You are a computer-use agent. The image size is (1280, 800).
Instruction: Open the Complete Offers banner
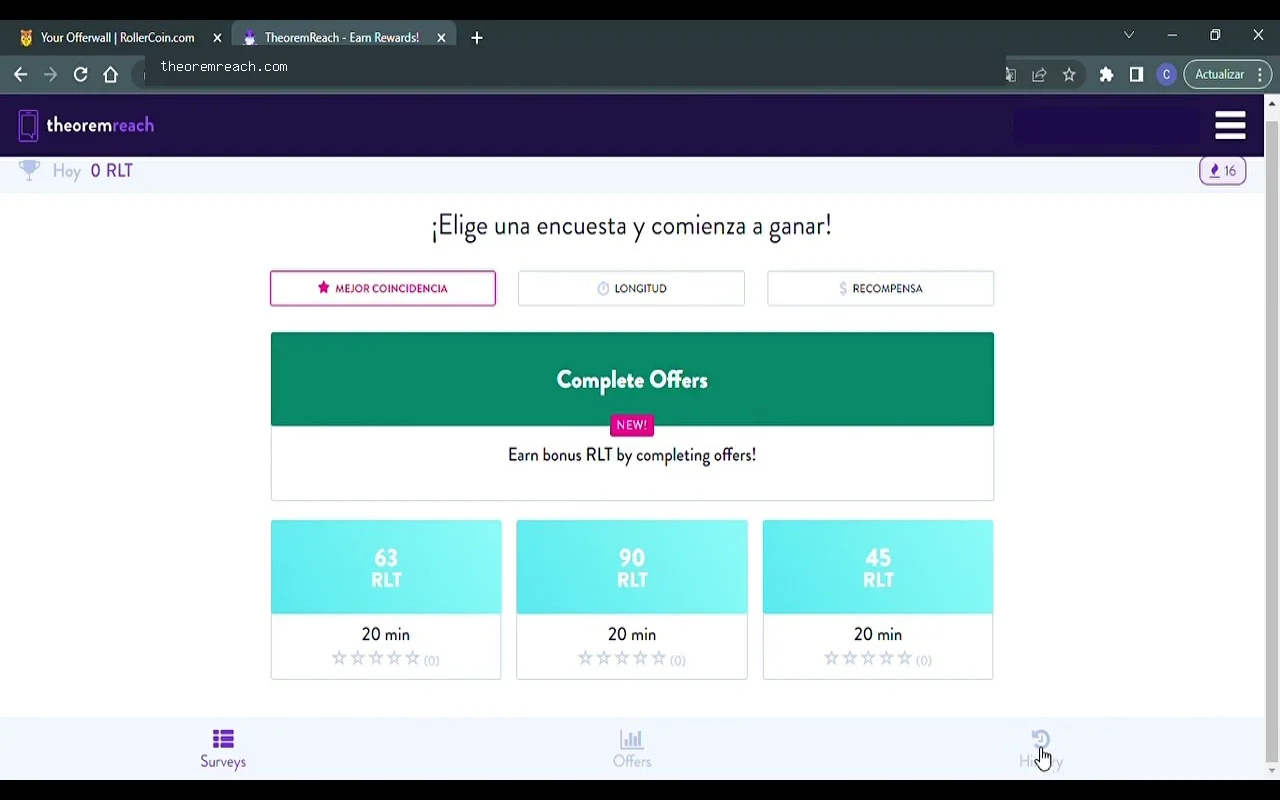(x=632, y=379)
